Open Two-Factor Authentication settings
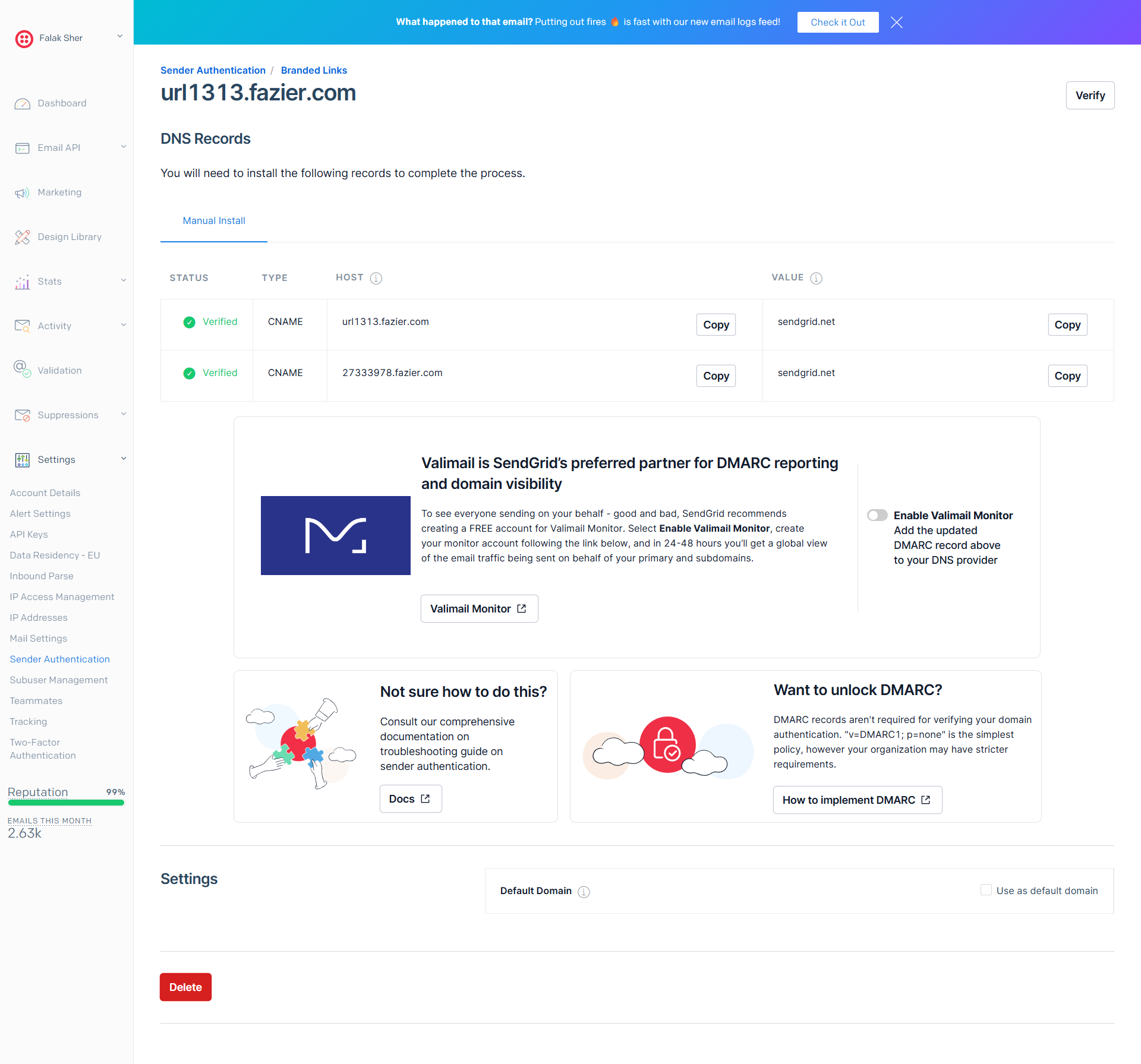Image resolution: width=1141 pixels, height=1064 pixels. pyautogui.click(x=43, y=749)
